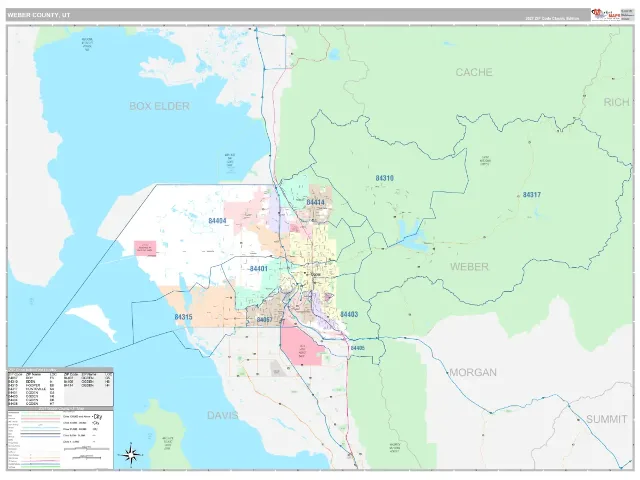Select the MORGAN county label
Screen dimensions: 640x480
coord(473,372)
